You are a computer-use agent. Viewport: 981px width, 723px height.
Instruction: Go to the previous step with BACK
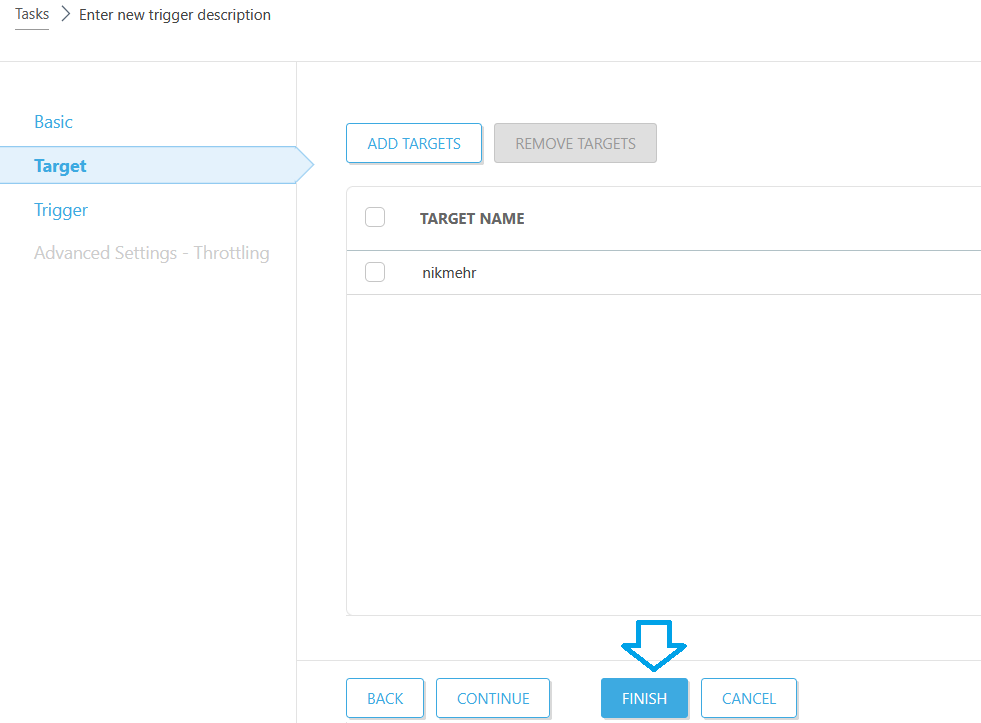385,698
